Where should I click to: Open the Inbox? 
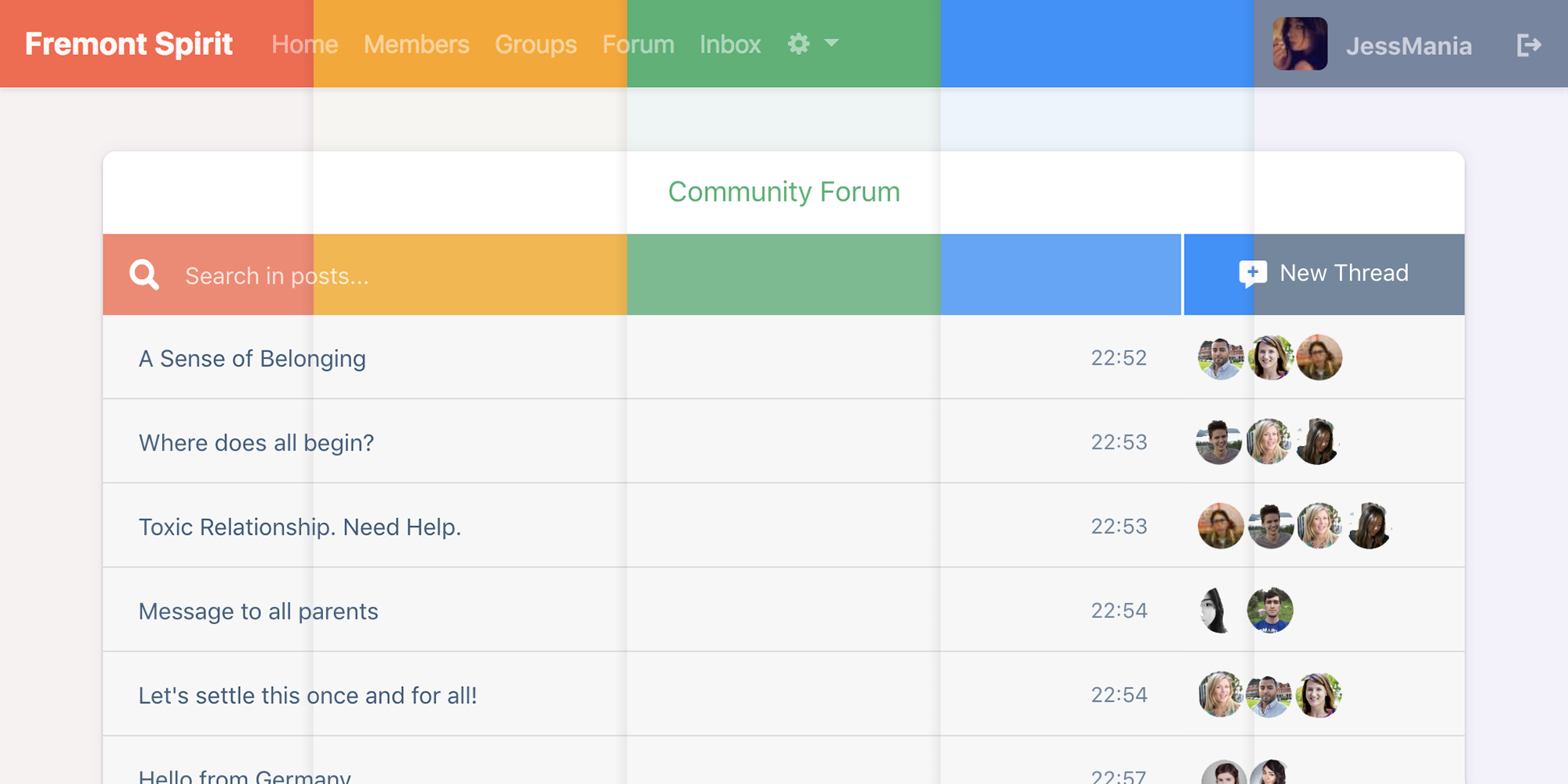[x=730, y=44]
